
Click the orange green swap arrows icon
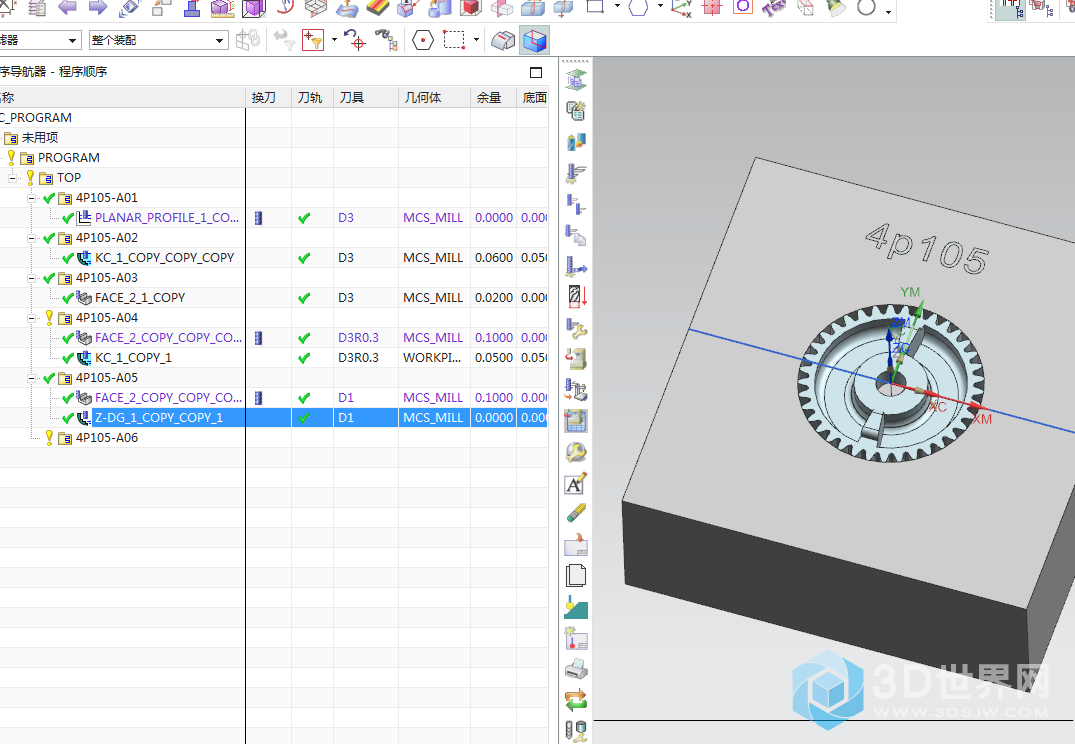pos(576,700)
